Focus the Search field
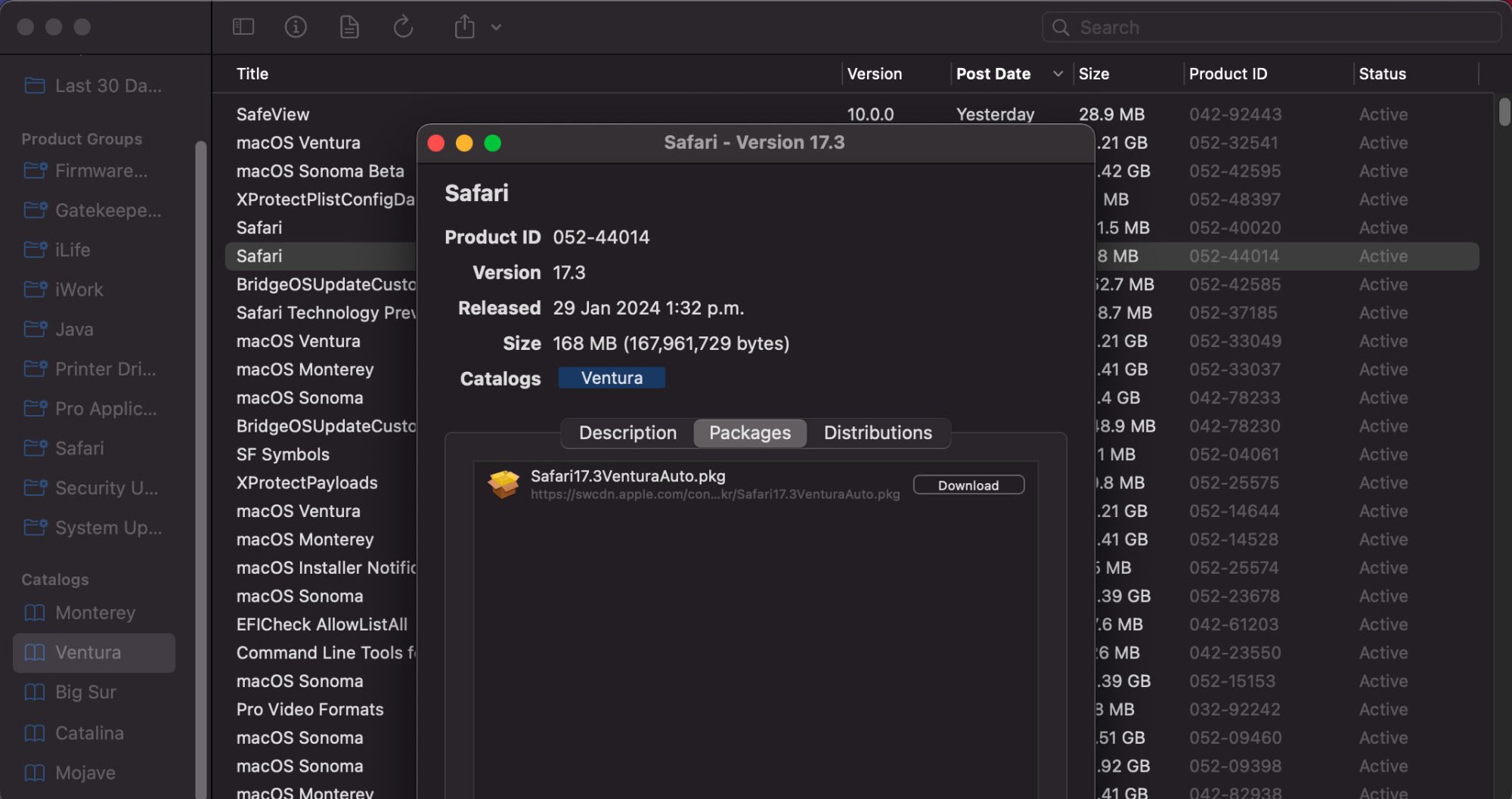Viewport: 1512px width, 799px height. 1272,27
